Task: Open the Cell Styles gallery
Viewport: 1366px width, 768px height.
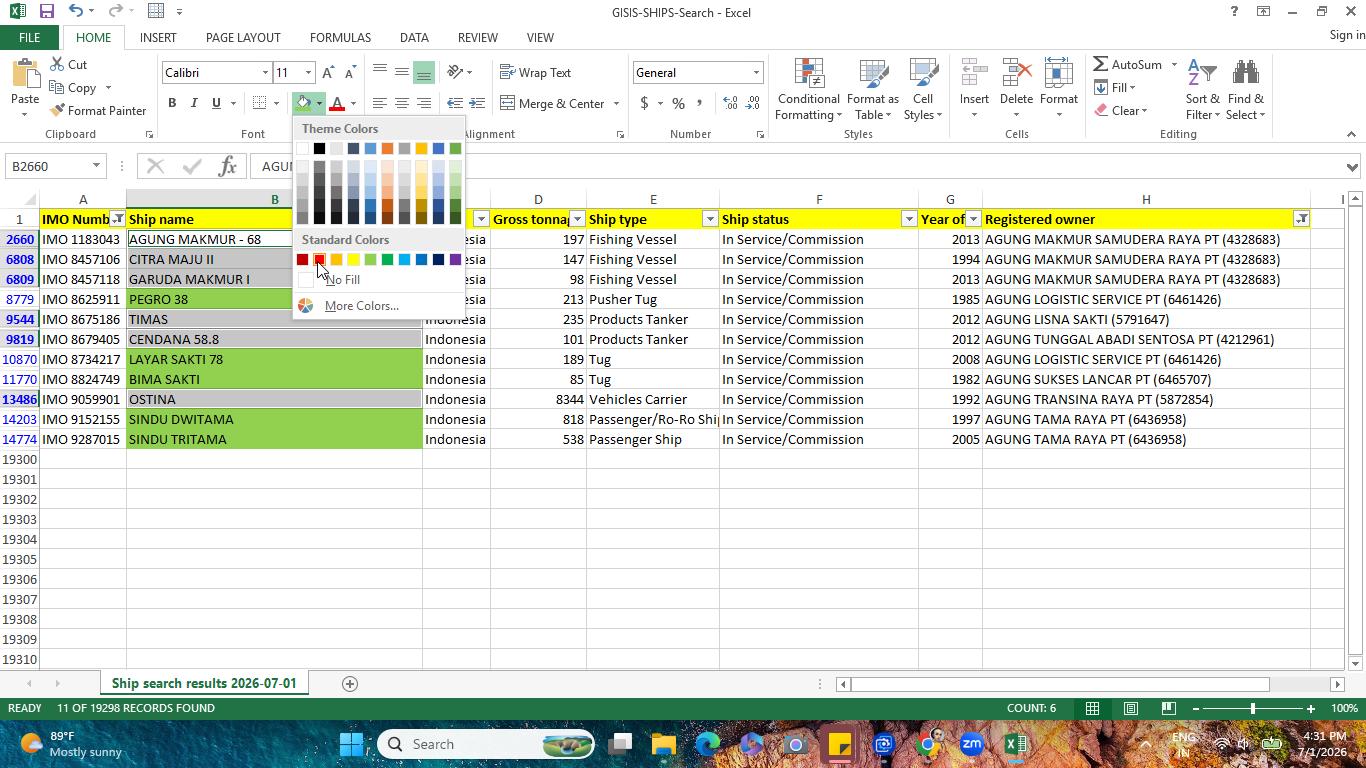Action: [923, 88]
